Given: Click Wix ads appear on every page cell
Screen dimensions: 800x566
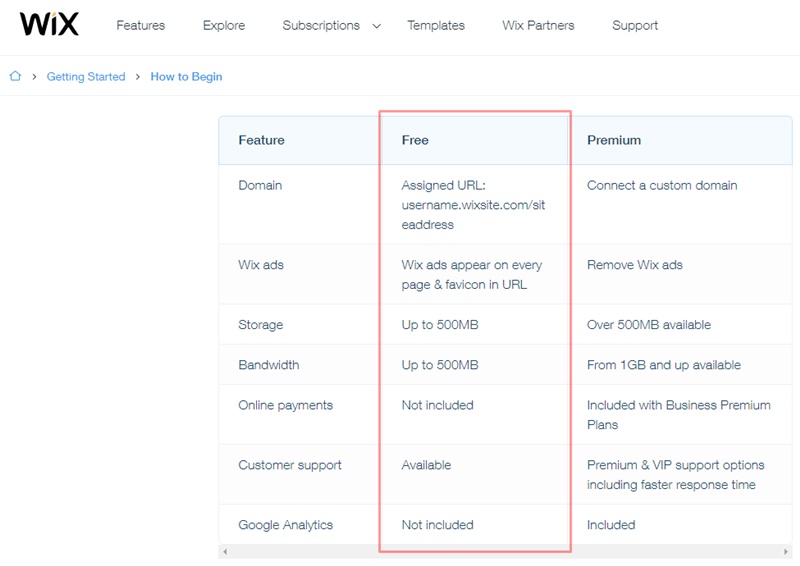Looking at the screenshot, I should (x=472, y=275).
